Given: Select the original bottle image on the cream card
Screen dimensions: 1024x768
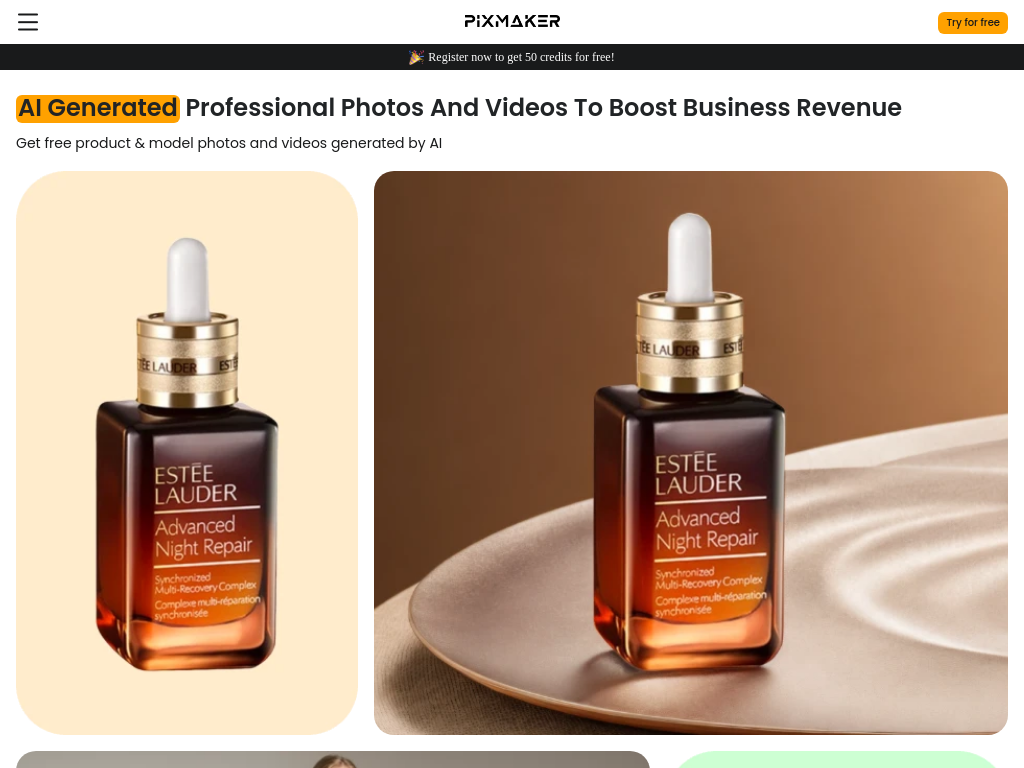Looking at the screenshot, I should click(x=187, y=453).
